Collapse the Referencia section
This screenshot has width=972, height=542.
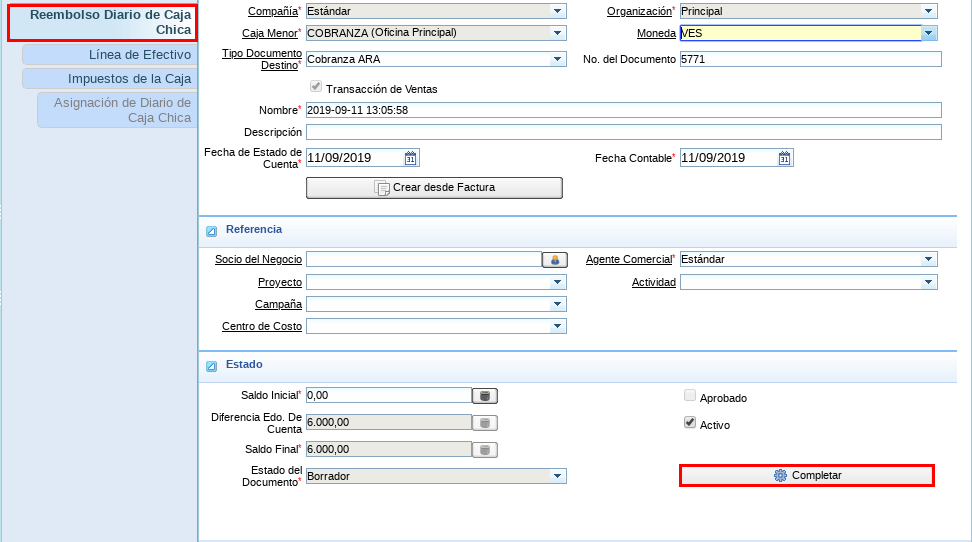[x=211, y=231]
